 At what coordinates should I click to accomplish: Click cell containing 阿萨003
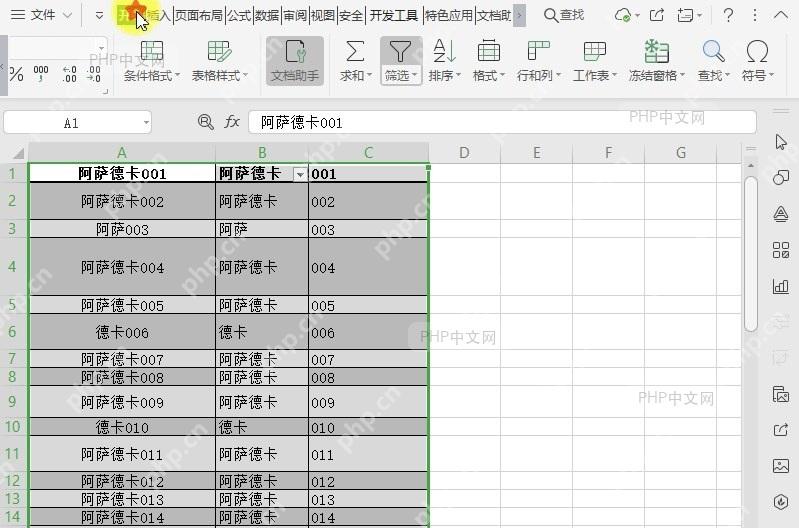pyautogui.click(x=122, y=229)
